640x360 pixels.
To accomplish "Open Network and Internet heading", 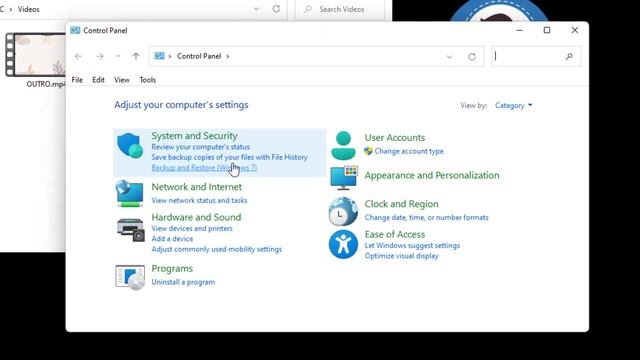I will point(196,187).
